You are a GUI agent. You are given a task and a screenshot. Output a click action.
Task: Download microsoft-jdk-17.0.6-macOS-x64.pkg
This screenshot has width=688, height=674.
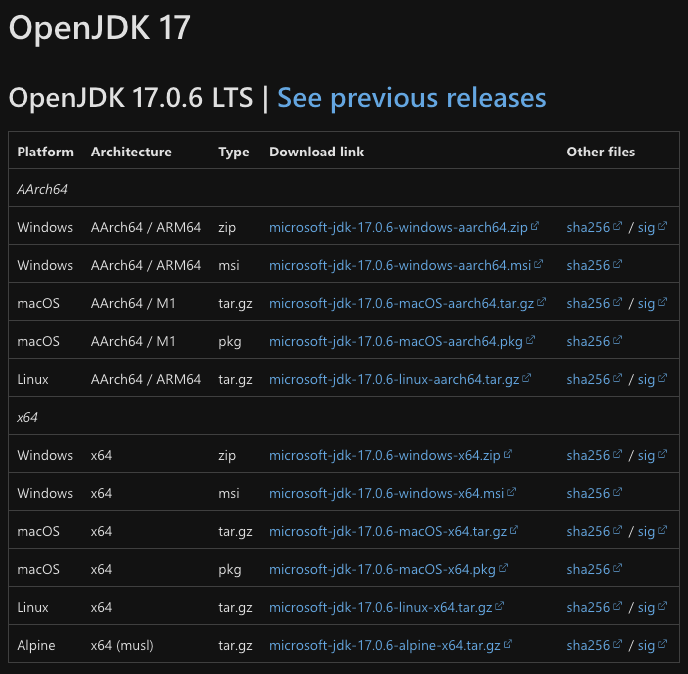point(388,570)
